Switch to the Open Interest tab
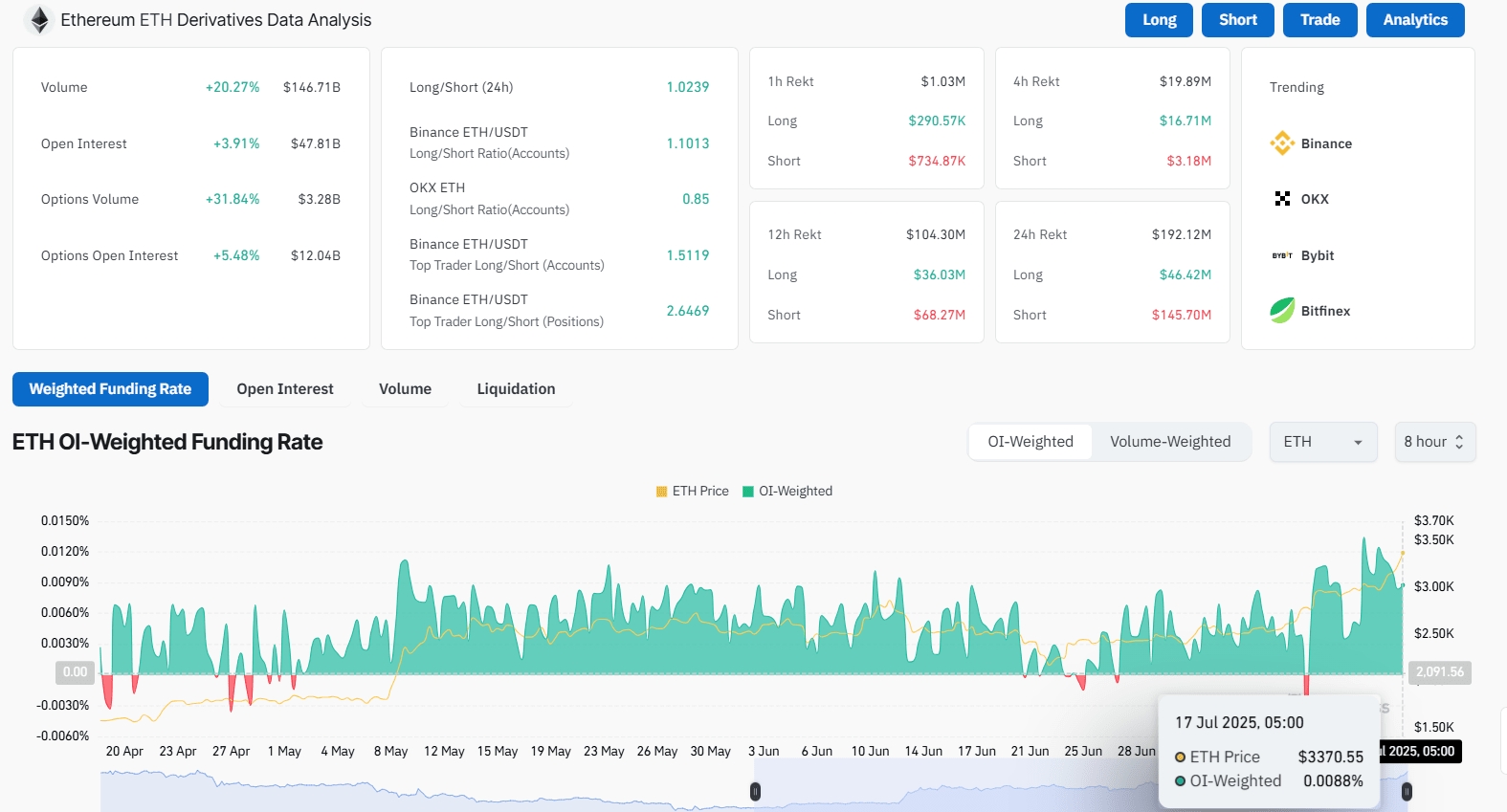Screen dimensions: 1507x812 tap(285, 389)
